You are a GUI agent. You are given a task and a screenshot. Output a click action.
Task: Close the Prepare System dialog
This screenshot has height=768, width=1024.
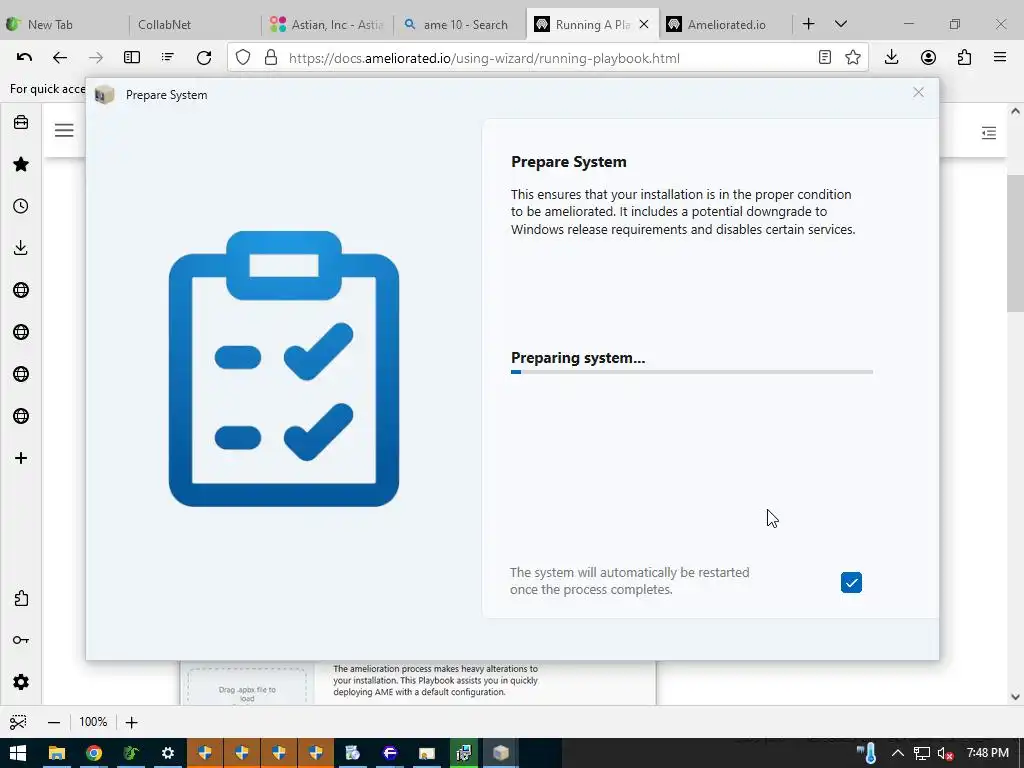[x=918, y=92]
